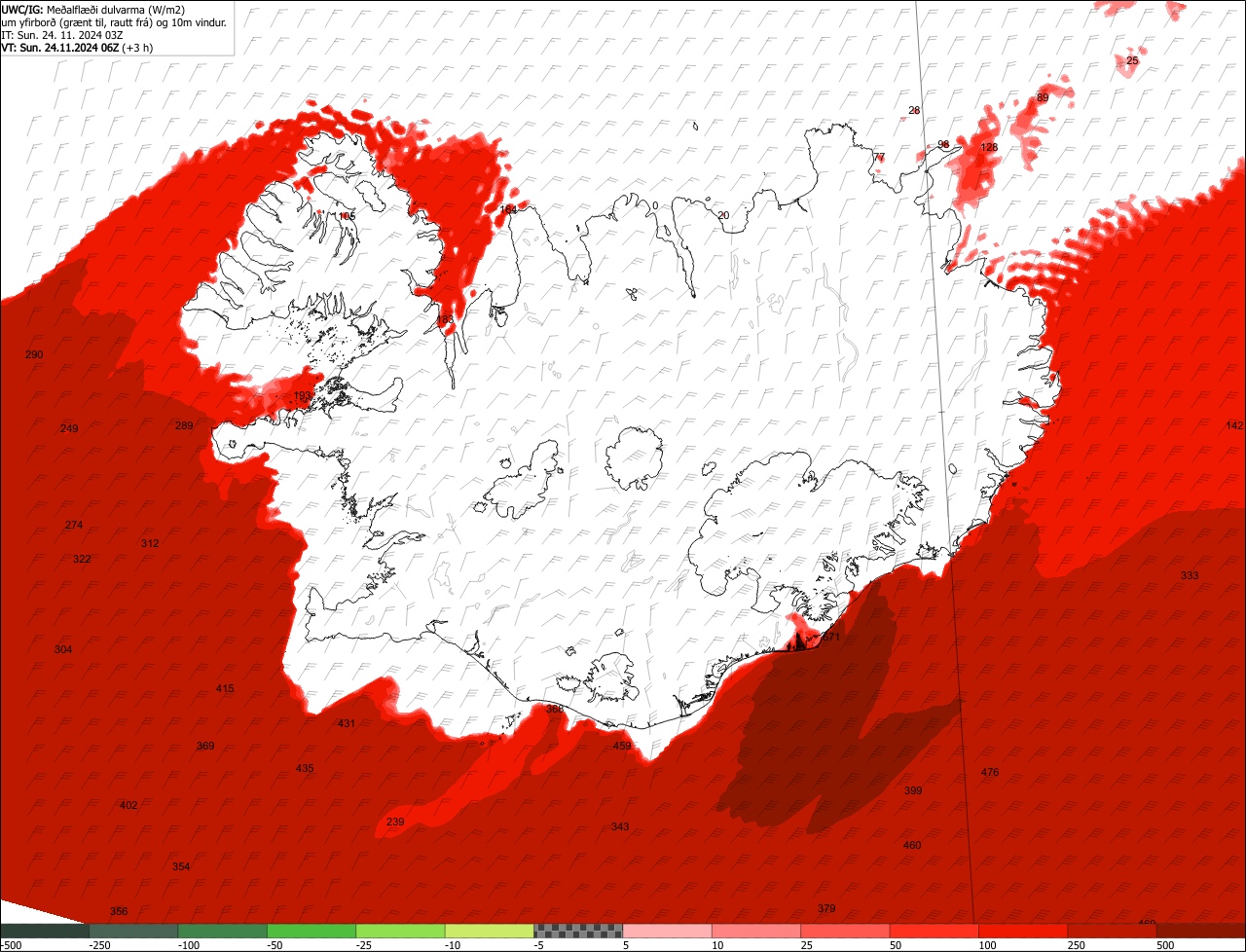Click the green swatch between -100 and -50

(x=222, y=930)
